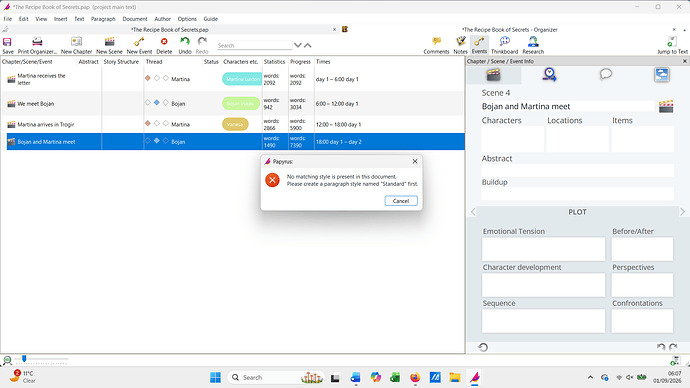
Task: Open the File menu
Action: point(8,19)
